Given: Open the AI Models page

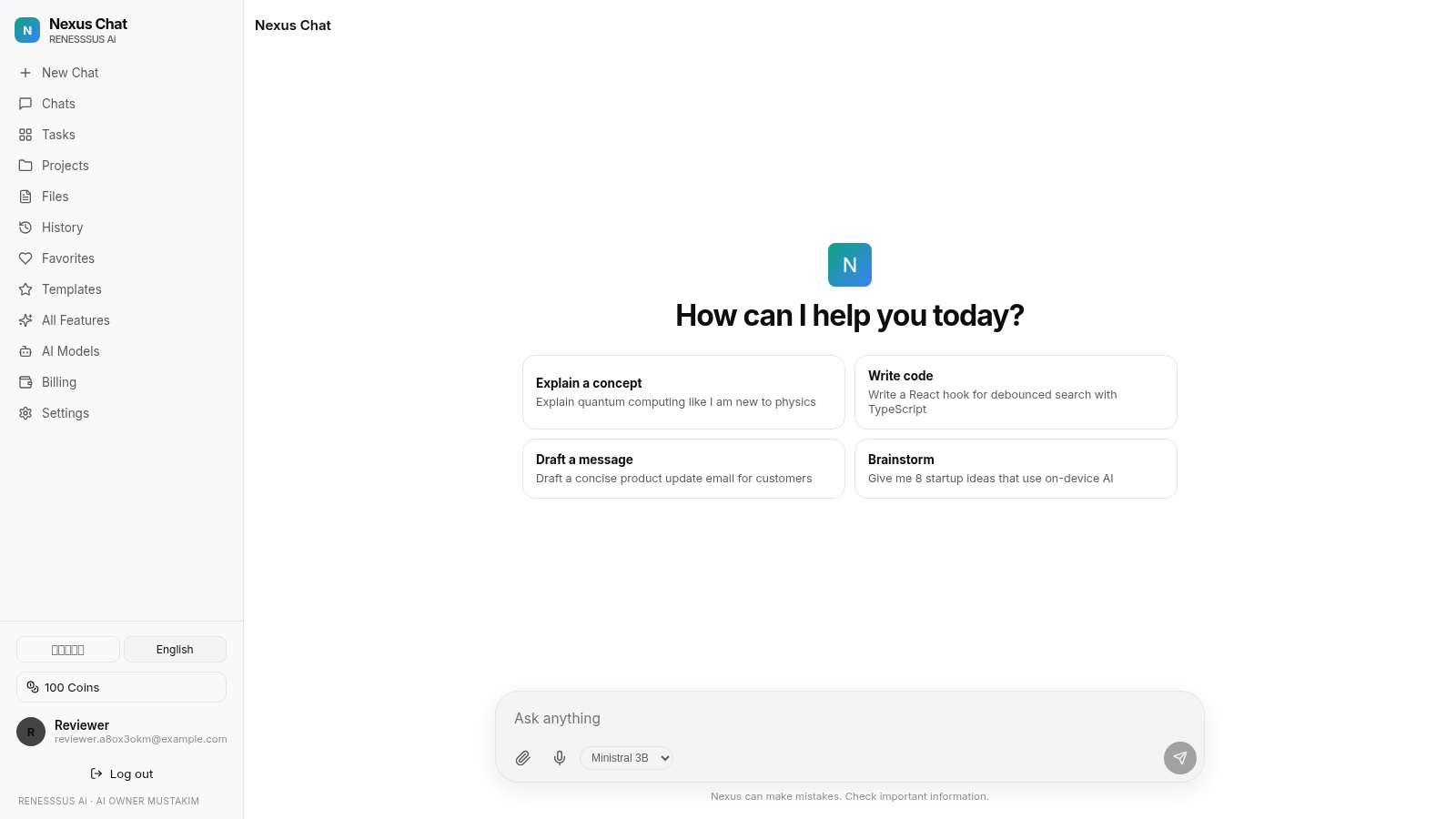Looking at the screenshot, I should (x=121, y=351).
